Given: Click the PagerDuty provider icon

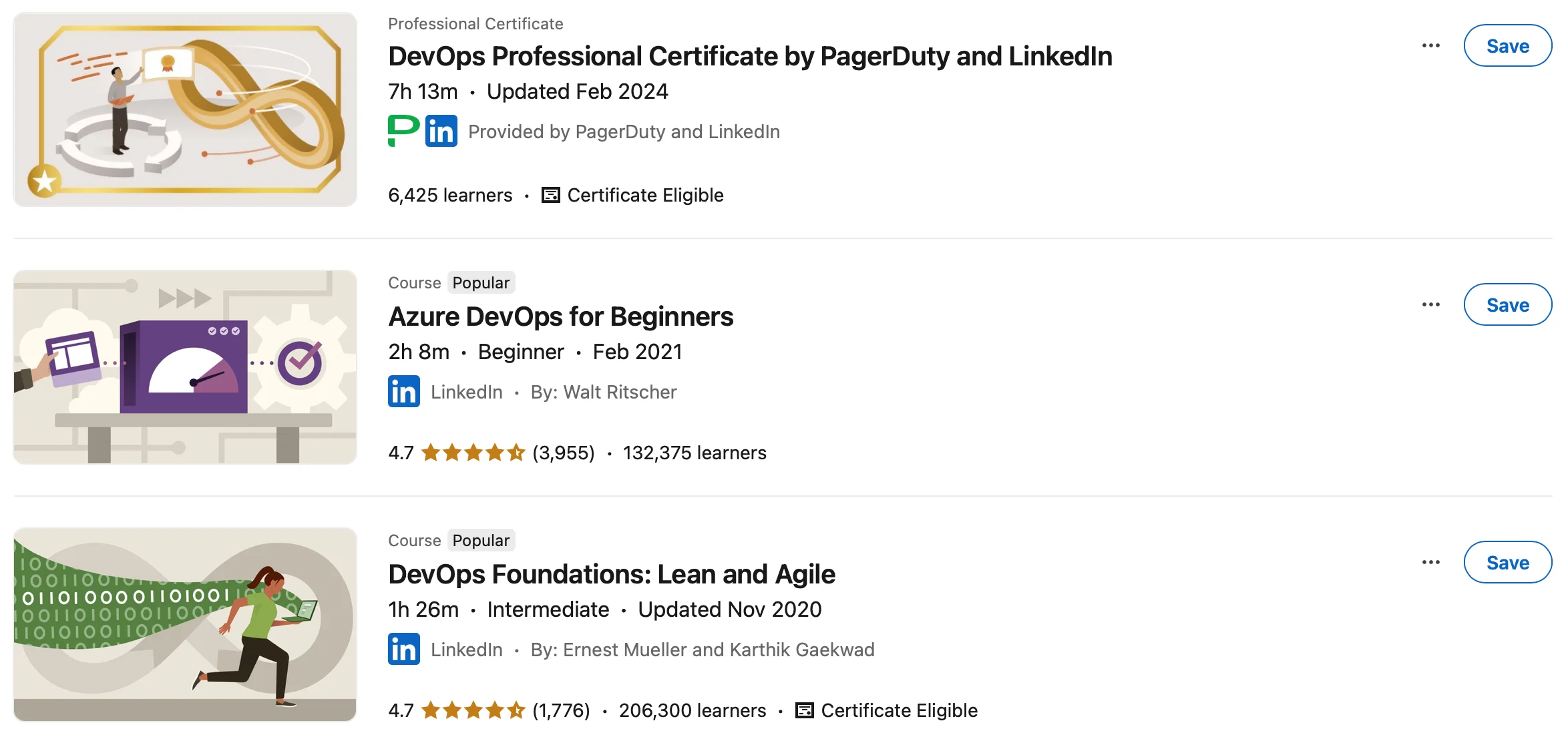Looking at the screenshot, I should (x=402, y=132).
